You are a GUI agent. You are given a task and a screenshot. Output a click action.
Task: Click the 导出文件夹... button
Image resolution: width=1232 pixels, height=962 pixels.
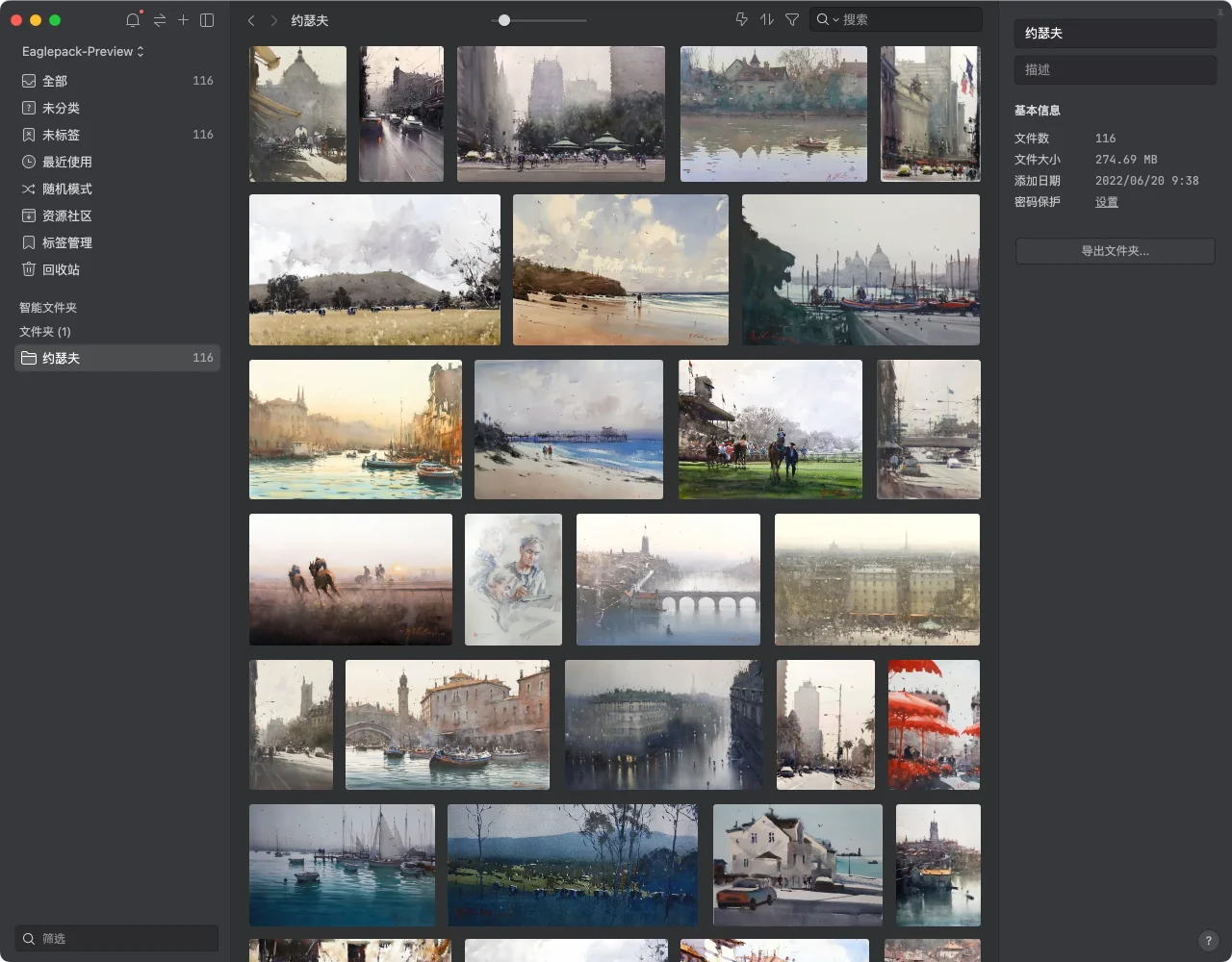pyautogui.click(x=1115, y=251)
